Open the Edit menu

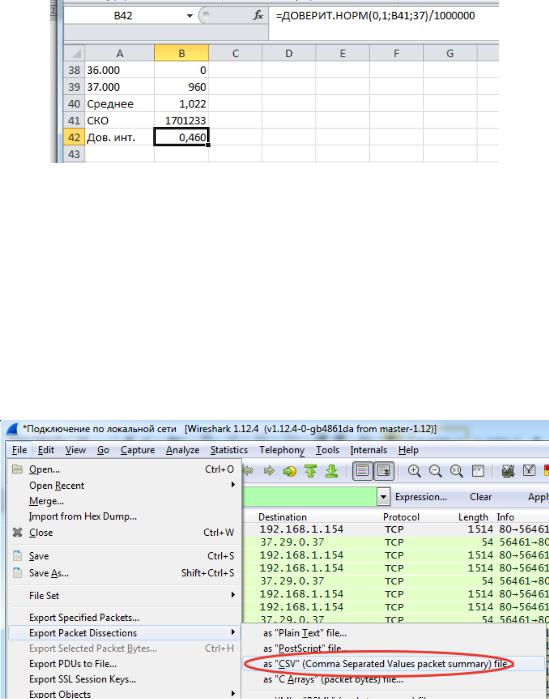(x=46, y=450)
